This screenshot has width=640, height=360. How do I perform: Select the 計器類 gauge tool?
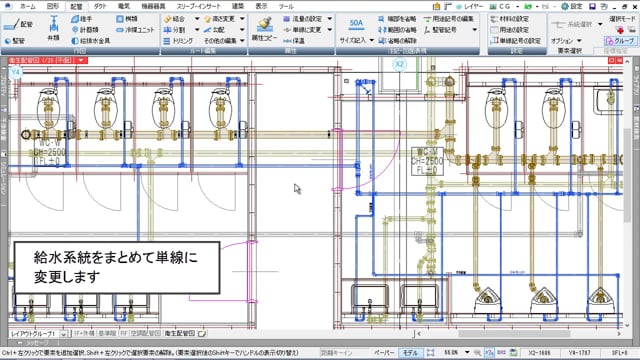pos(85,30)
